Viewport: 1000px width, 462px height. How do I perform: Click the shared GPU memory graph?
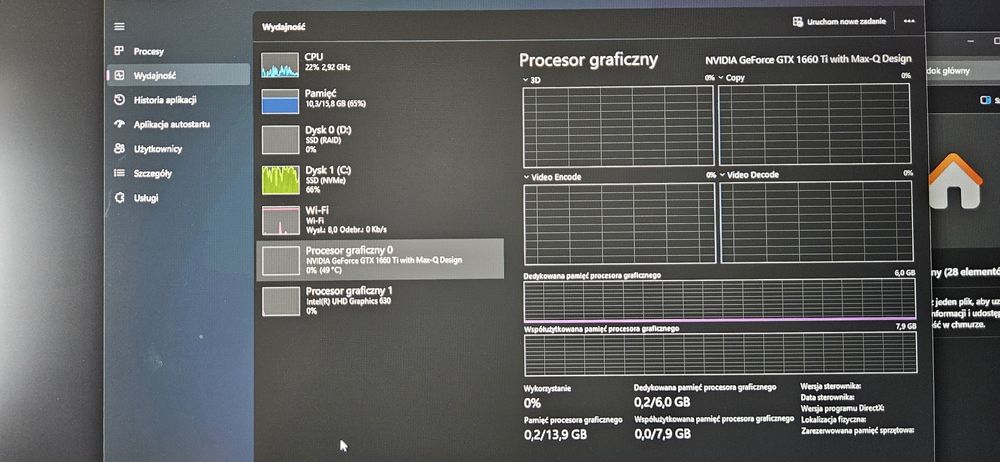coord(721,354)
